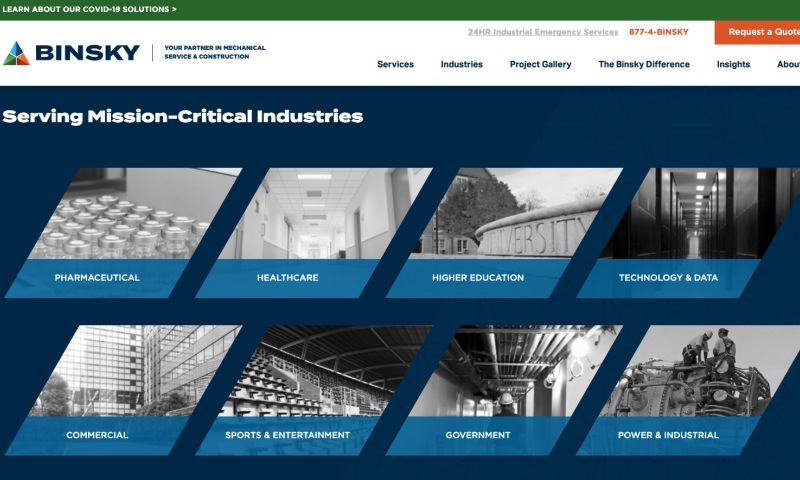Click the 877-4-BINSKY phone number
Image resolution: width=800 pixels, height=480 pixels.
(x=658, y=32)
